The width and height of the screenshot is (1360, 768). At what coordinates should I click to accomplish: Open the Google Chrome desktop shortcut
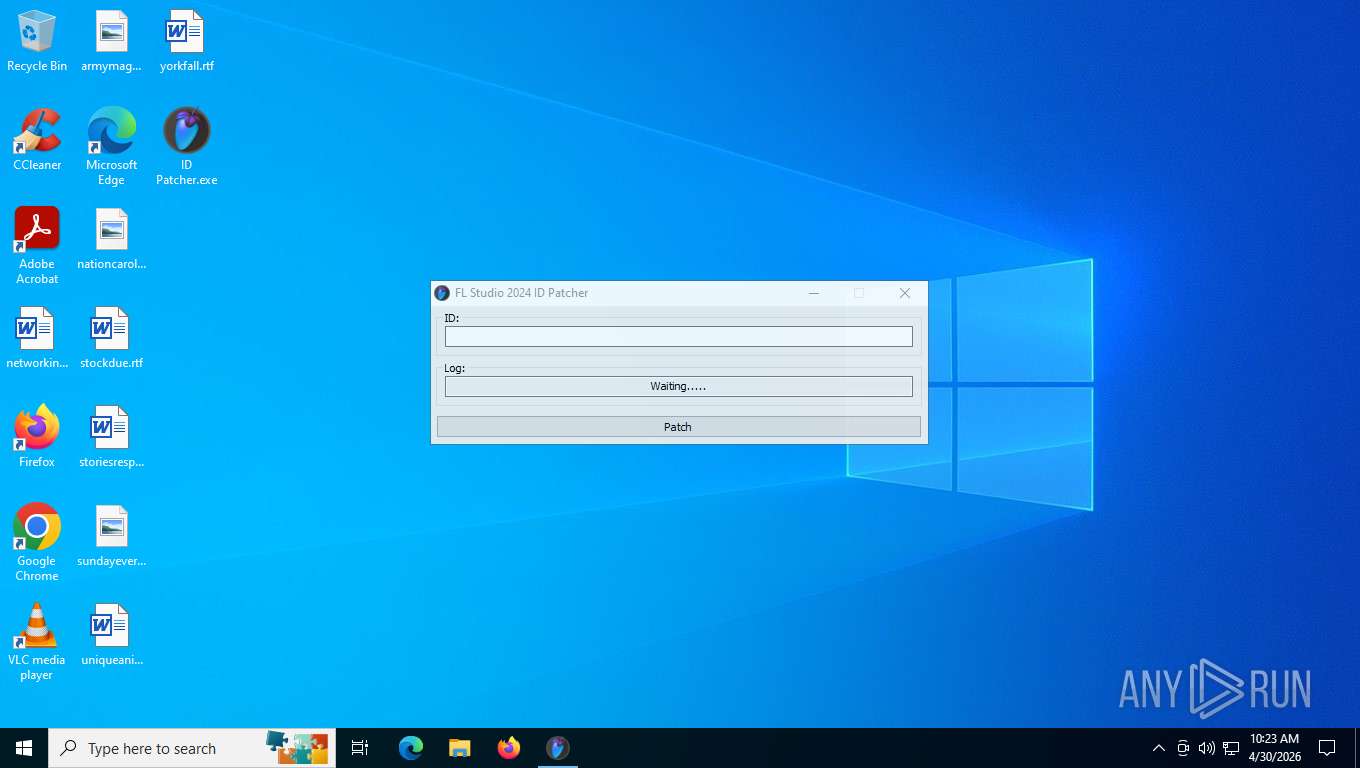coord(37,543)
